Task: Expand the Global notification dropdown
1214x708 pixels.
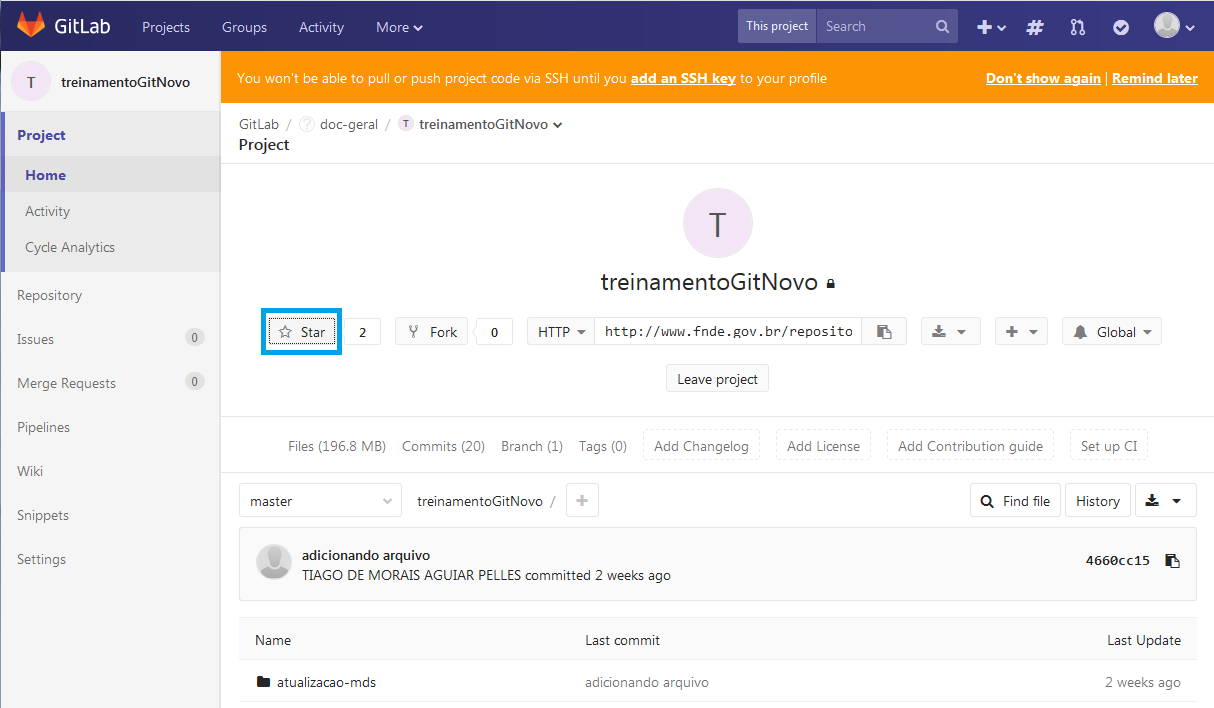Action: coord(1112,332)
